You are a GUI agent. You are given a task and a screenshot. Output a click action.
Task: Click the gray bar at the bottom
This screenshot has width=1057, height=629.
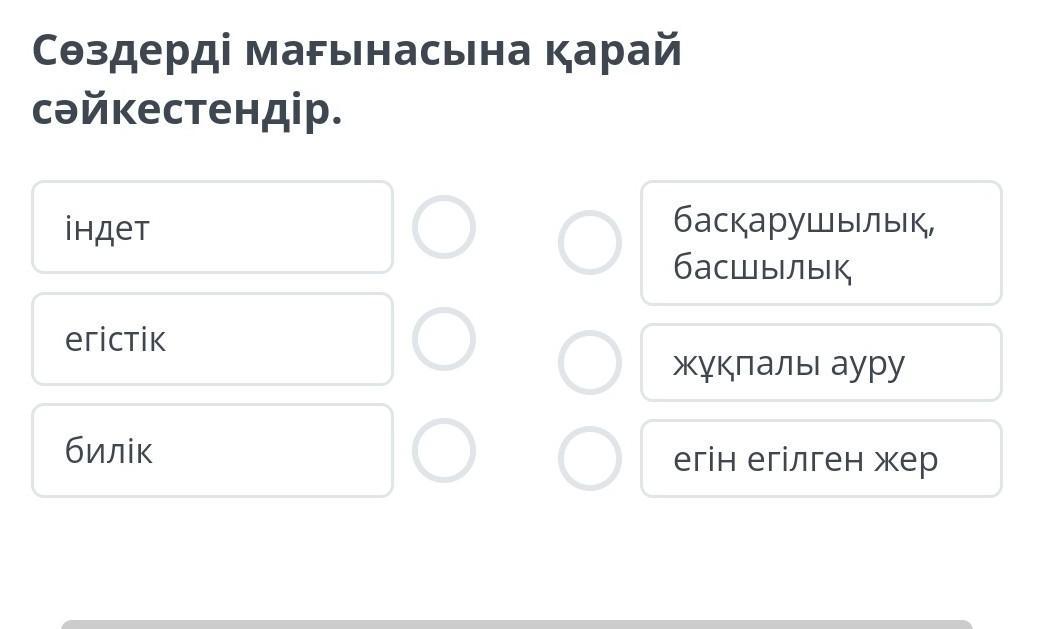516,624
